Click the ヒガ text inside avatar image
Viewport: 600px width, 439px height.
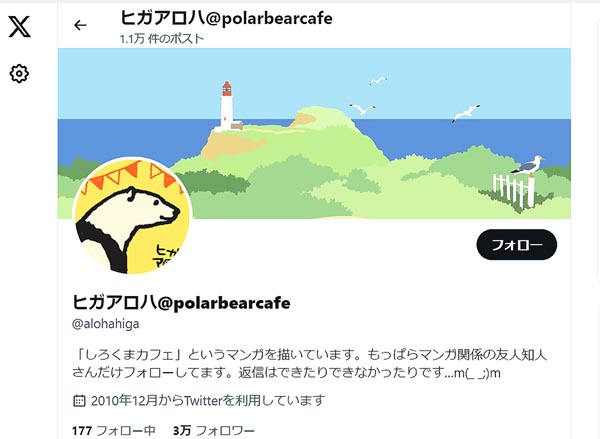pyautogui.click(x=167, y=255)
